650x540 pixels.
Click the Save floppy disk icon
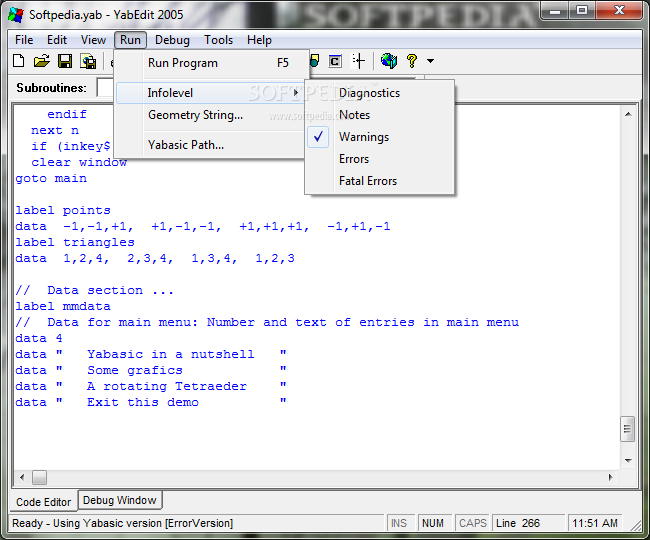tap(65, 61)
